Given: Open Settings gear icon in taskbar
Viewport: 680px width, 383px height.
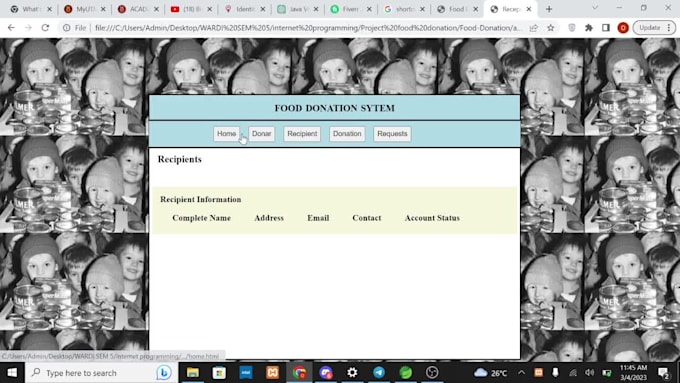Looking at the screenshot, I should coord(352,373).
